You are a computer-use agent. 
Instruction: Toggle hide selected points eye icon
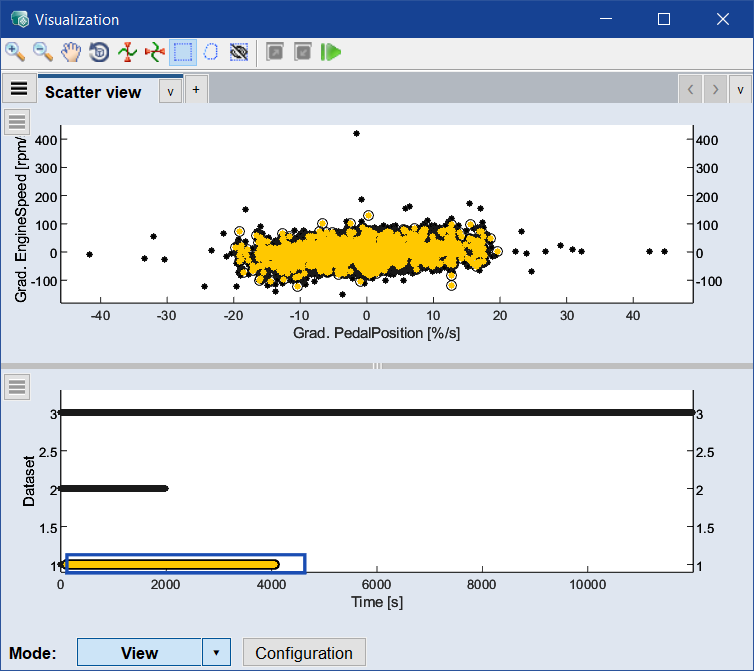coord(239,52)
